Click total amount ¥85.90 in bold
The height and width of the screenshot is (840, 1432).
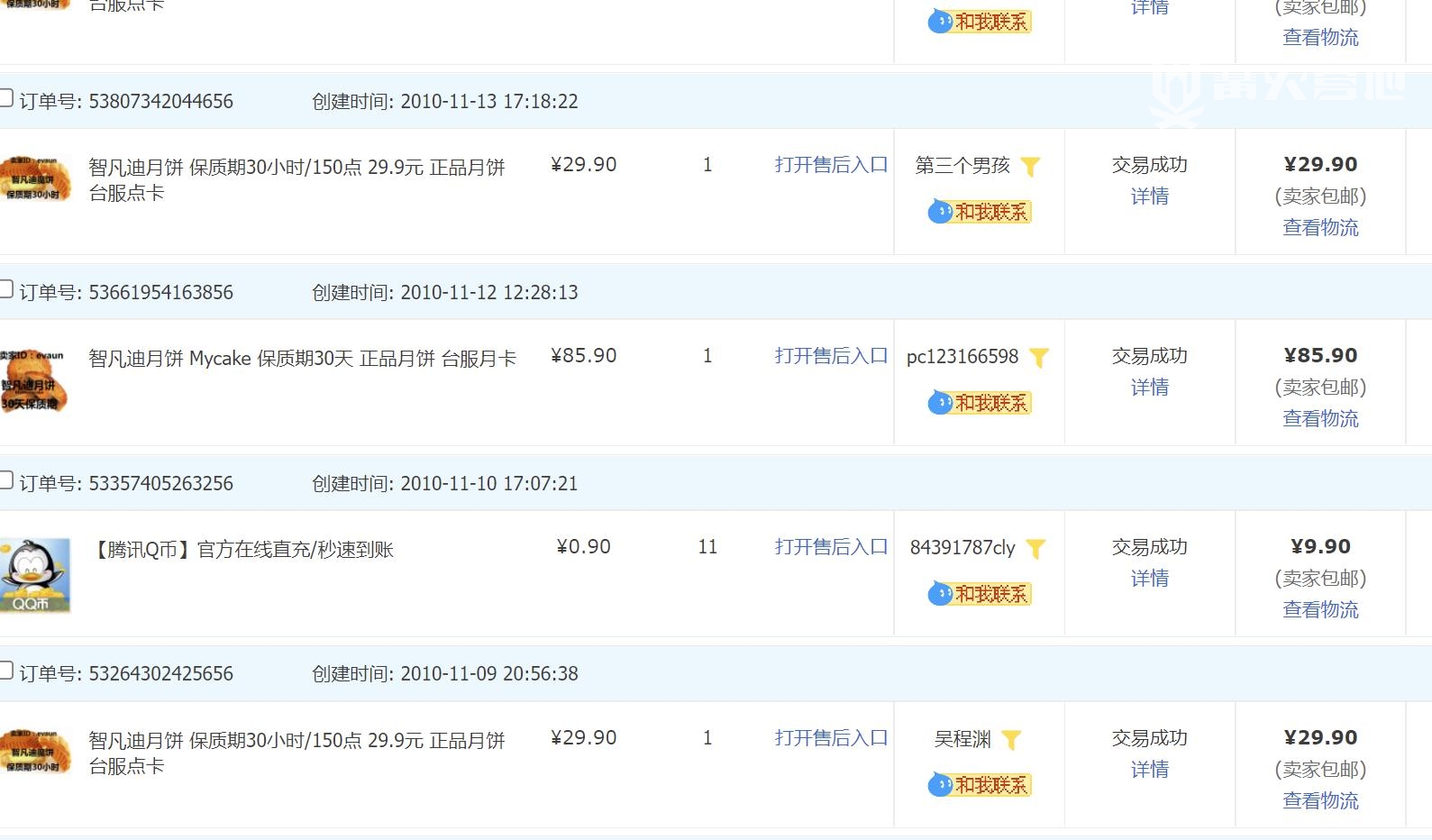[1320, 356]
